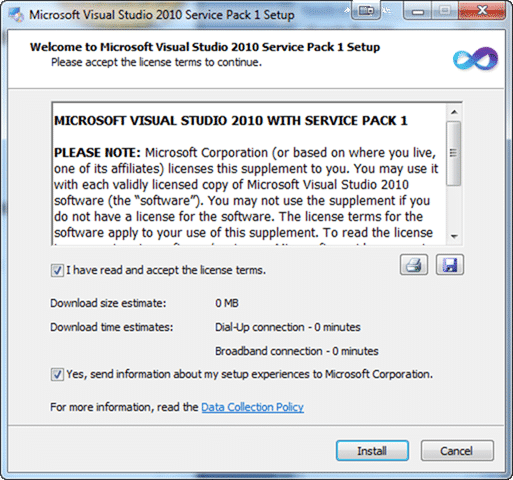Click the screen-switch button in title bar
This screenshot has height=480, width=513.
pos(366,11)
